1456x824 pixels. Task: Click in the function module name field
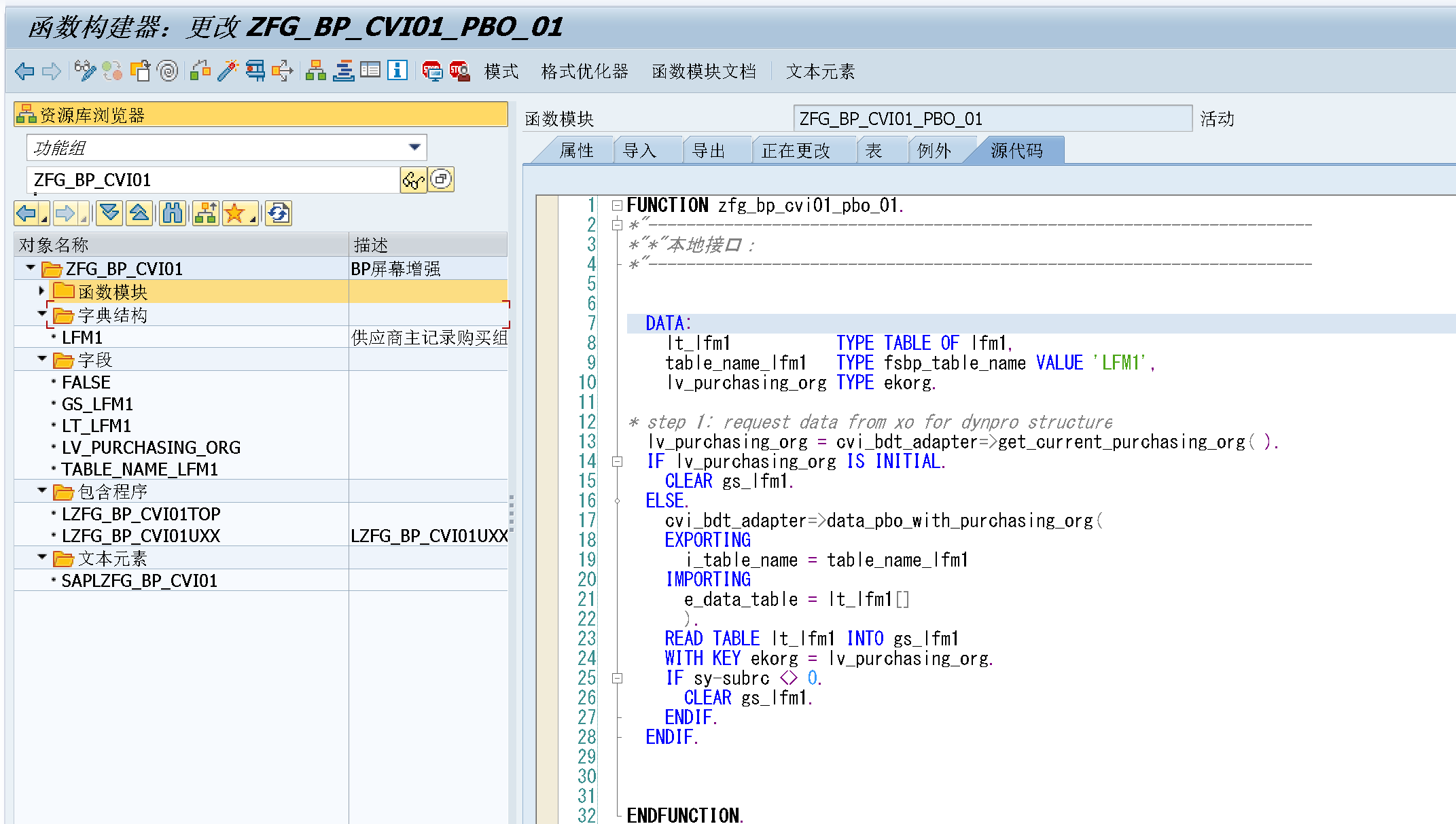[991, 119]
